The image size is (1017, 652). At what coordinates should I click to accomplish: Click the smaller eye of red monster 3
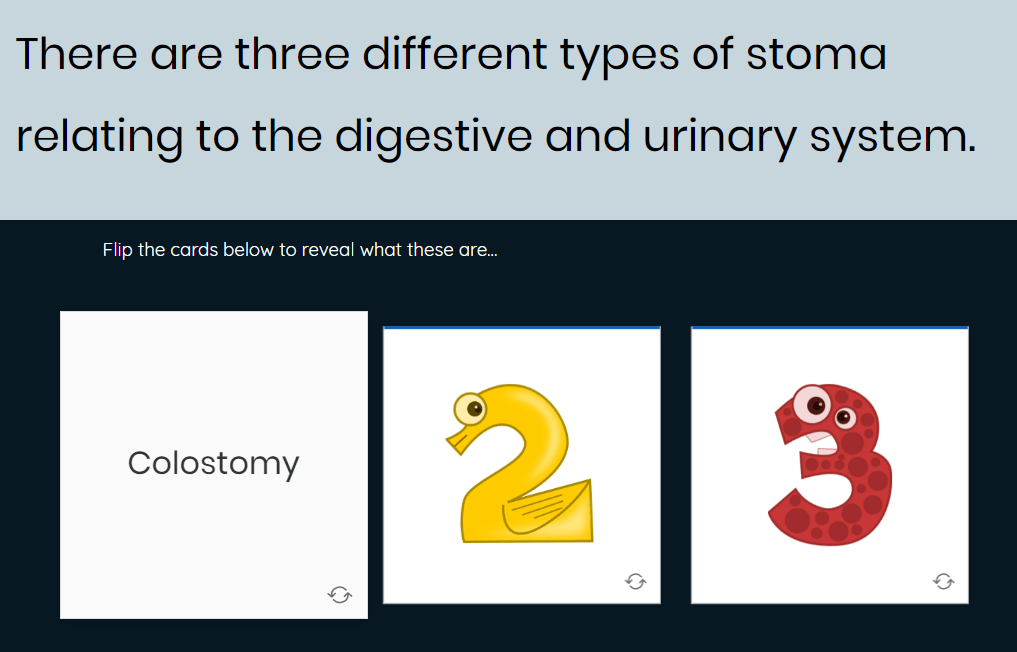click(844, 417)
